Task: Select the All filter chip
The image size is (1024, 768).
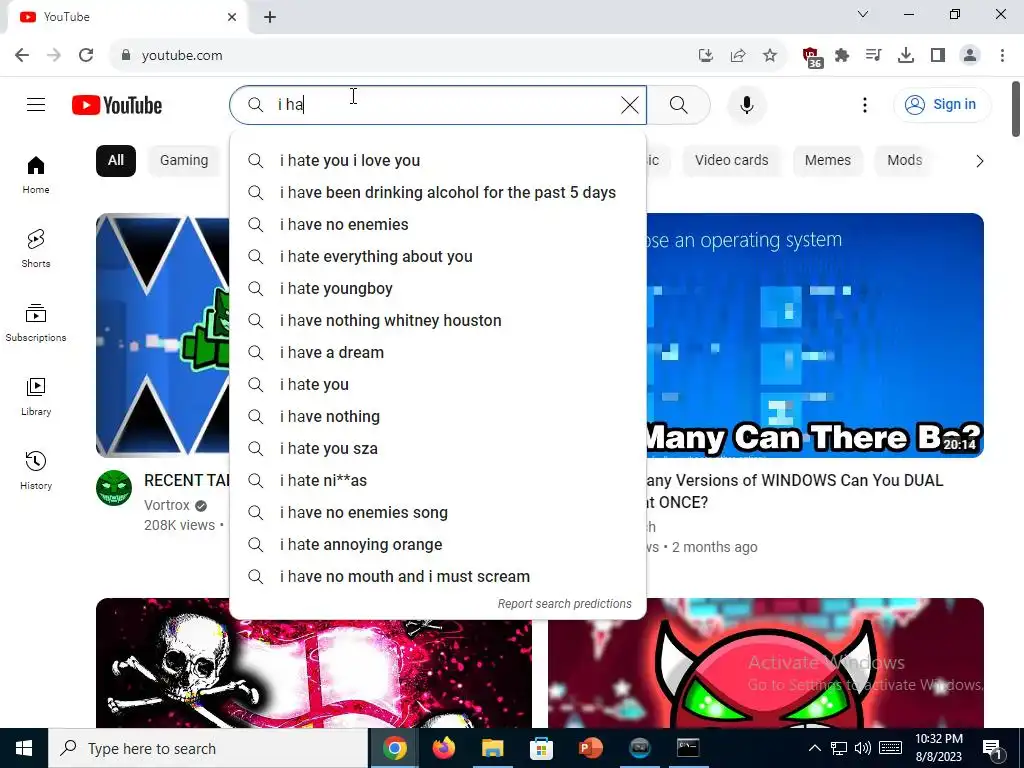Action: [116, 161]
